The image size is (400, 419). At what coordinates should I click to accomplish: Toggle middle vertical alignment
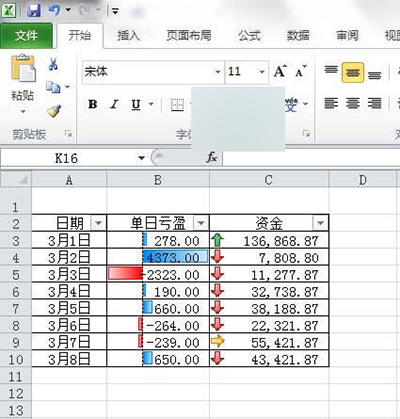coord(353,72)
